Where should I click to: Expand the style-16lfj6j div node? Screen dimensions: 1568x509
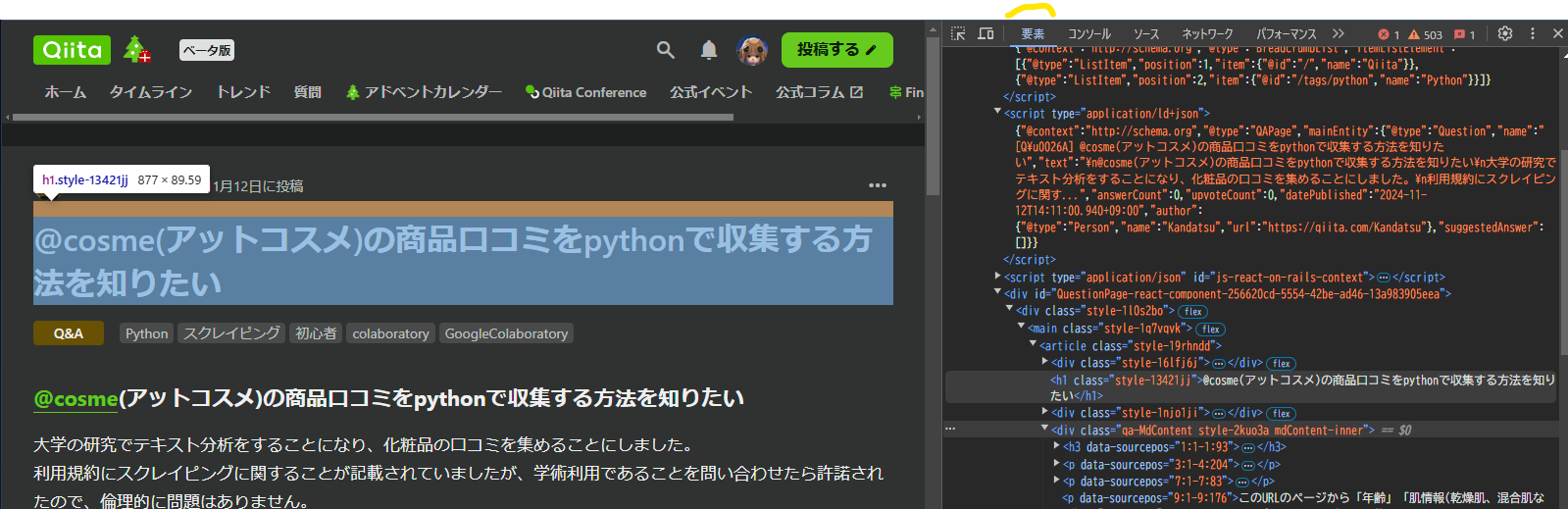tap(1045, 362)
